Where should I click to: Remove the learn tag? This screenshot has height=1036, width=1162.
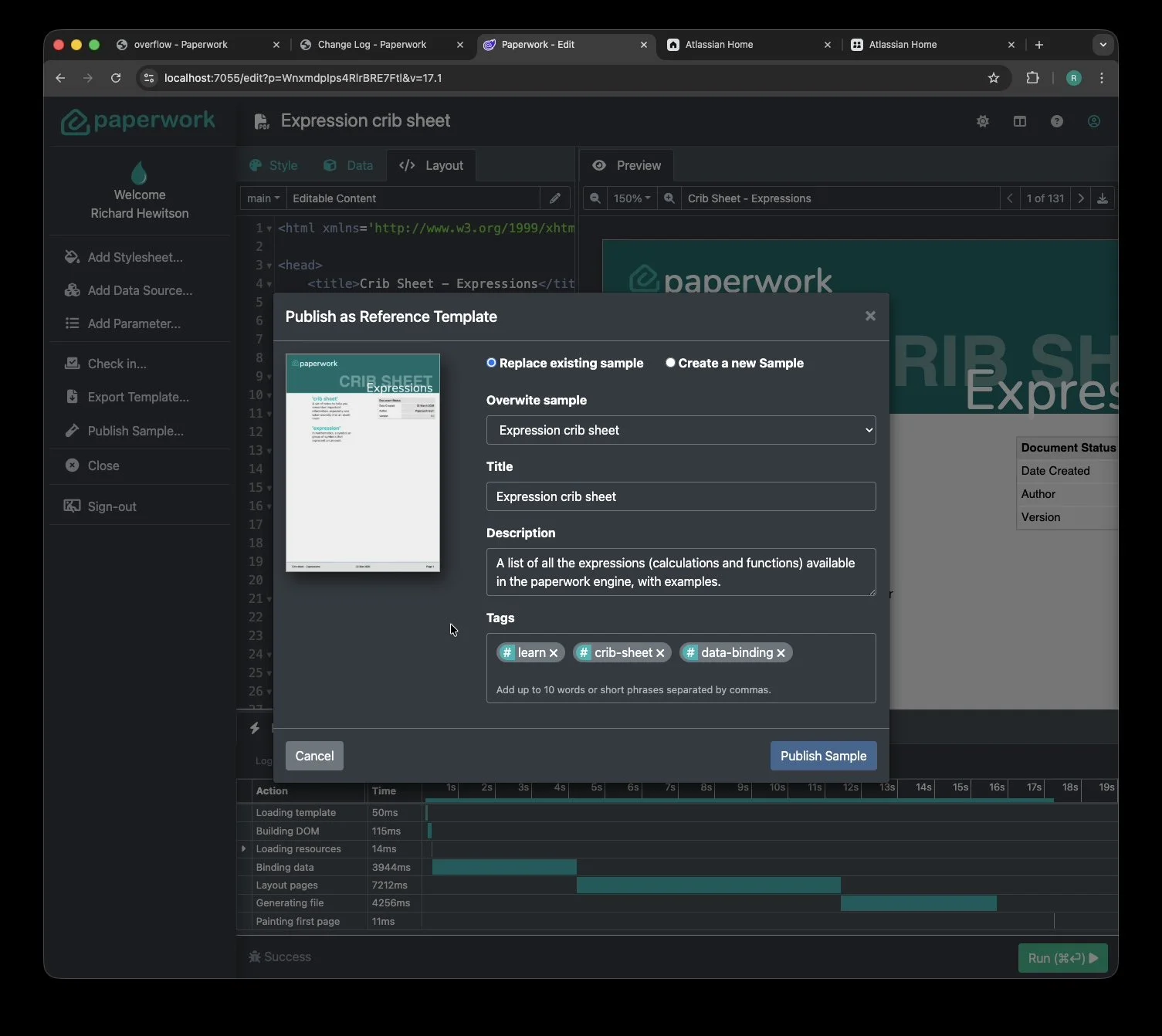click(x=554, y=653)
